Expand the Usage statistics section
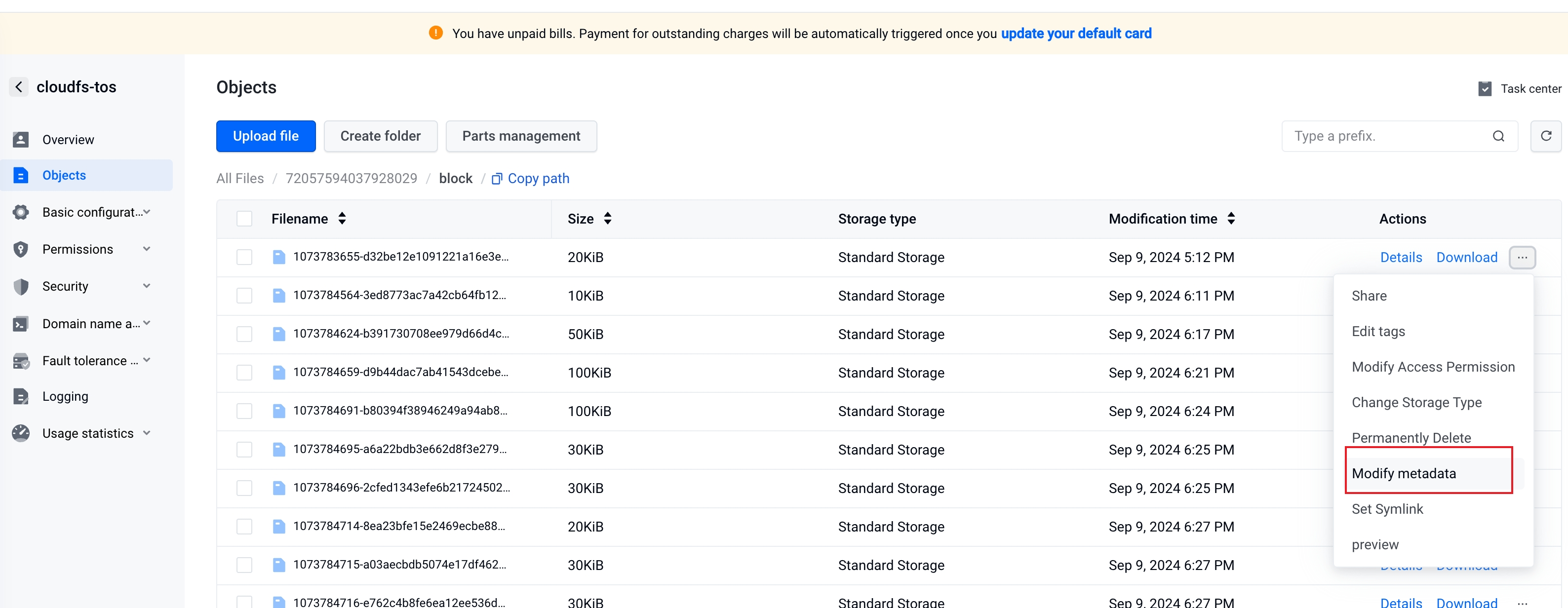 tap(146, 433)
